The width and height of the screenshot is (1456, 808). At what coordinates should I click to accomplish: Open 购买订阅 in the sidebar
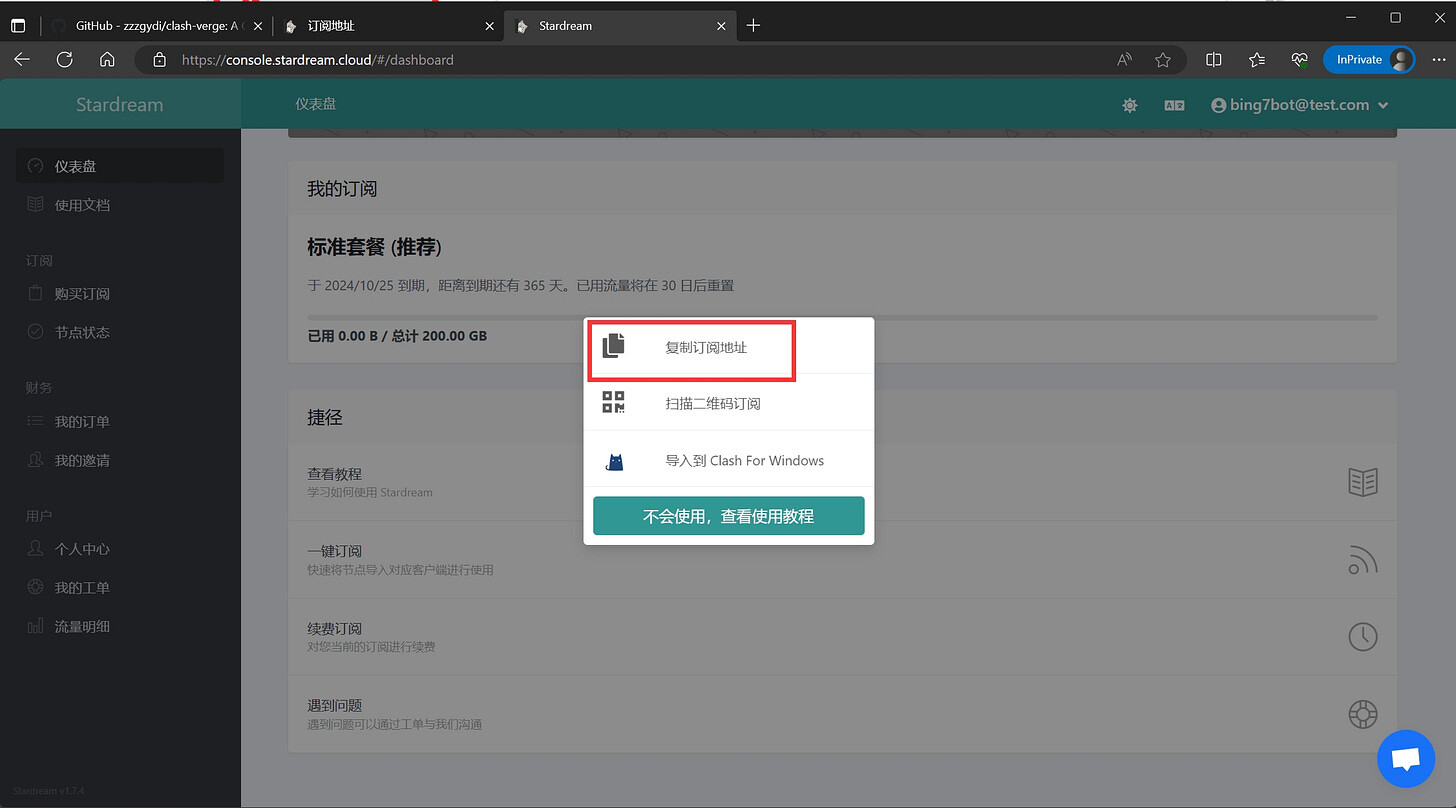pos(120,294)
